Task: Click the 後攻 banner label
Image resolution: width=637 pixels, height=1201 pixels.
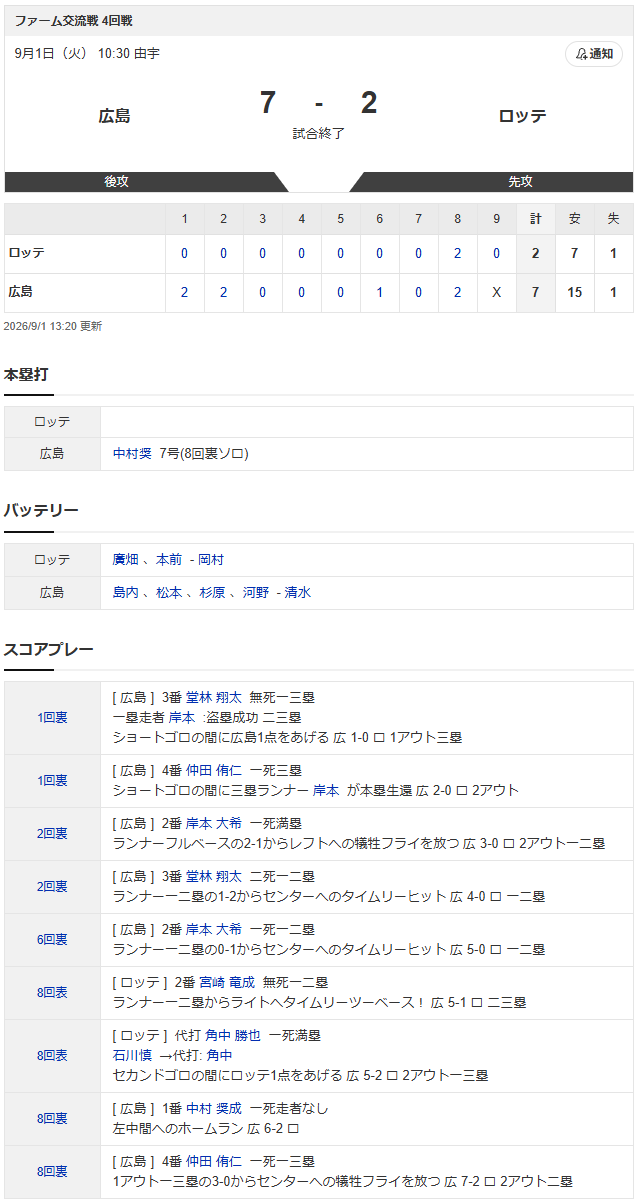Action: click(117, 182)
